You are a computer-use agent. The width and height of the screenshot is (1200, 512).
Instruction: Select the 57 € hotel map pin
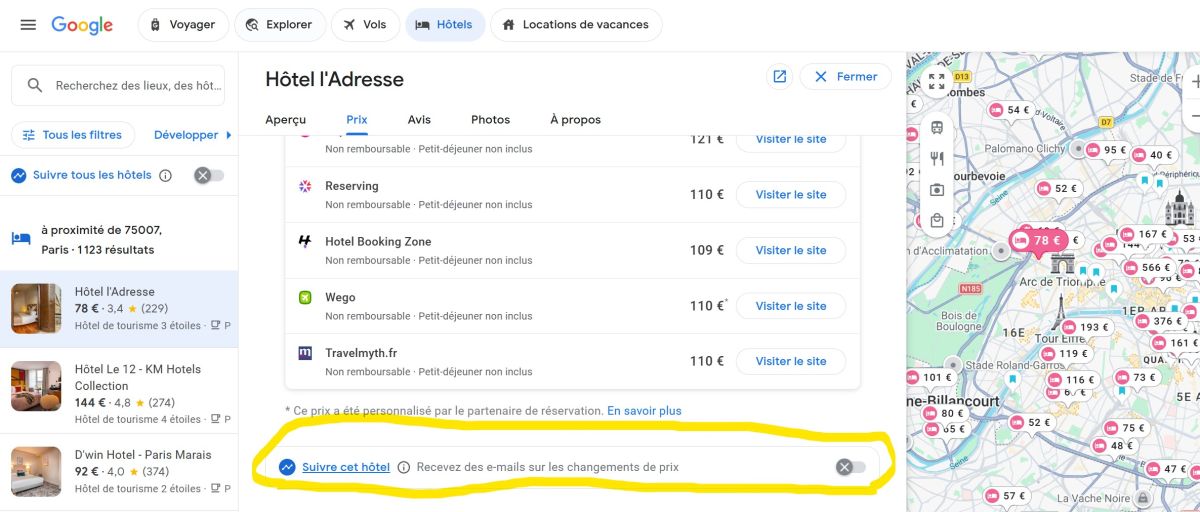coord(1007,495)
